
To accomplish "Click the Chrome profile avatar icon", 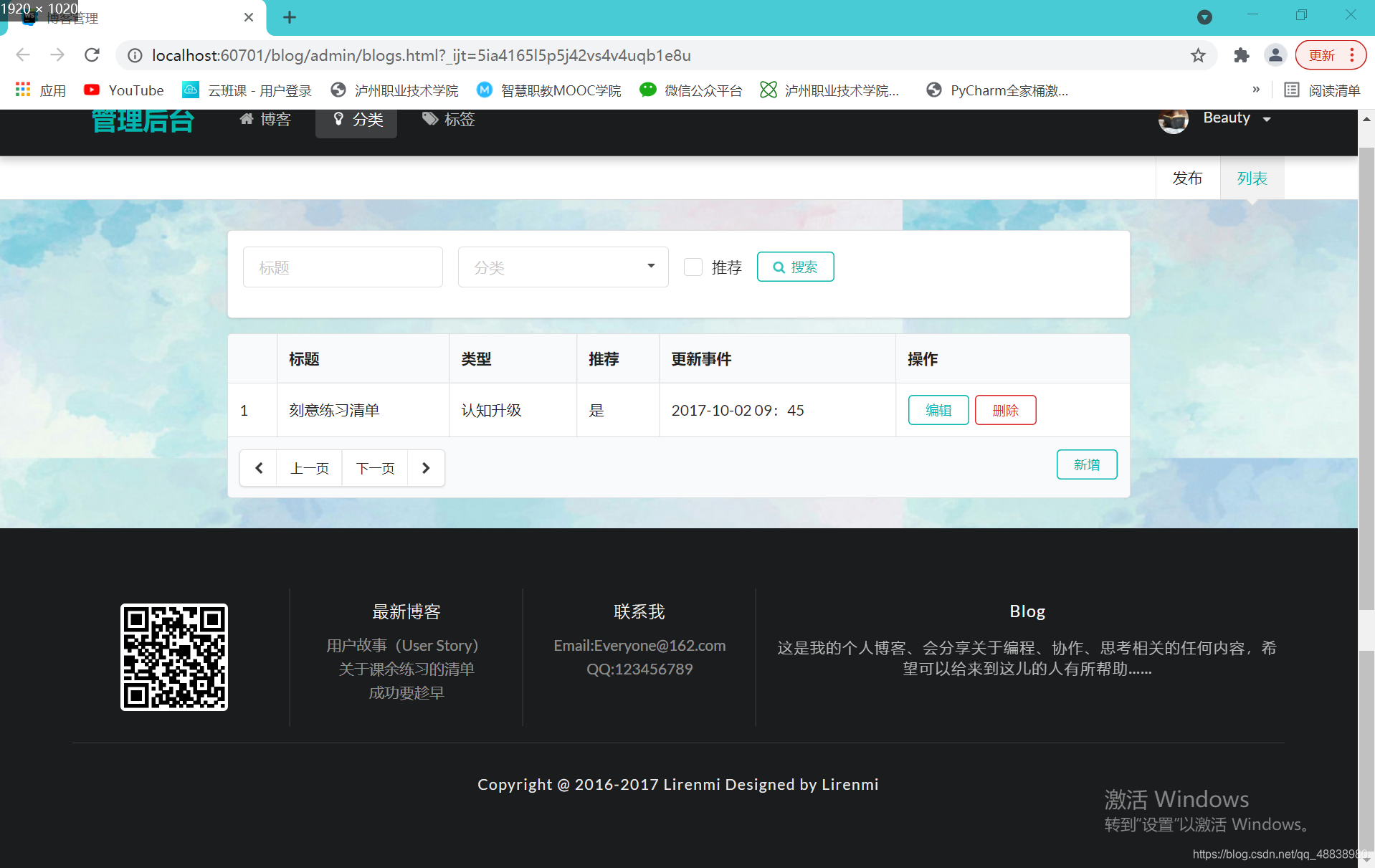I will point(1275,55).
